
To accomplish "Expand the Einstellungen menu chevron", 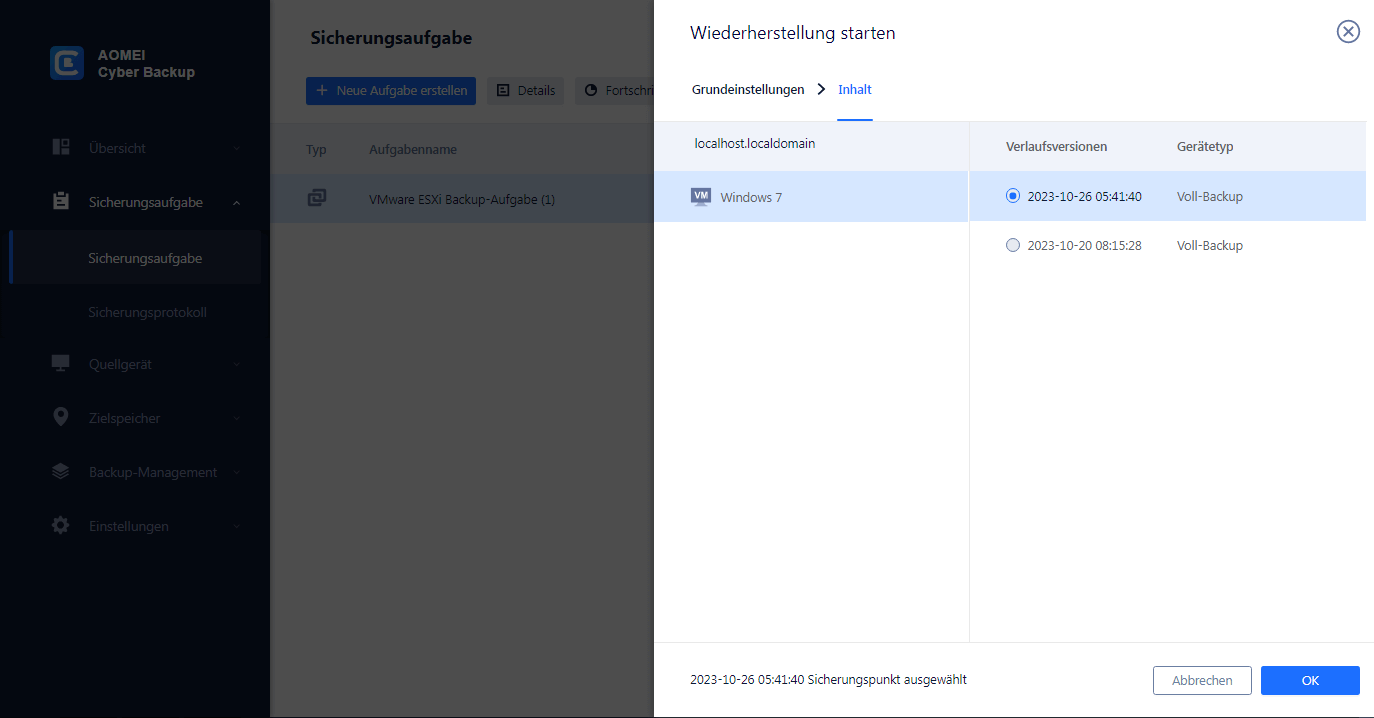I will pyautogui.click(x=237, y=526).
